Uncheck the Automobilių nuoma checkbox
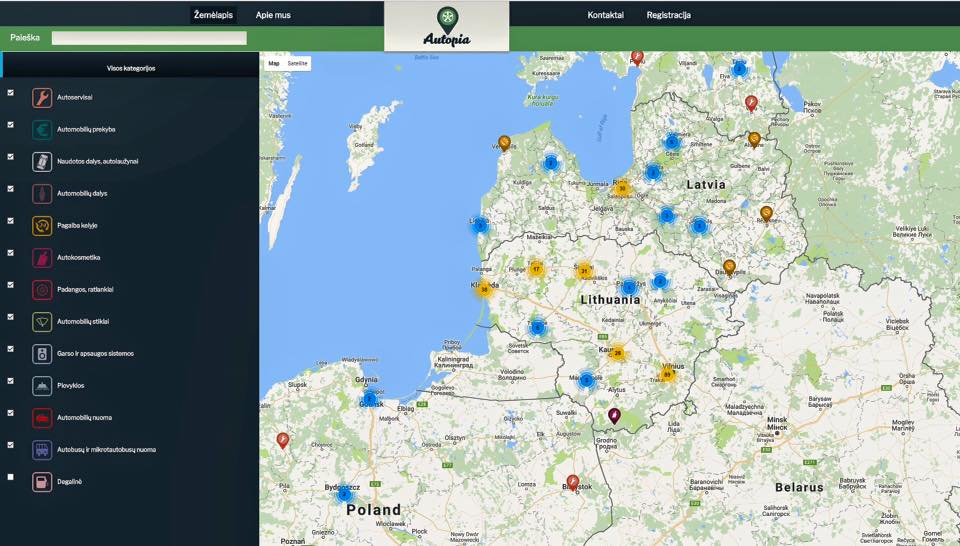 (x=10, y=413)
